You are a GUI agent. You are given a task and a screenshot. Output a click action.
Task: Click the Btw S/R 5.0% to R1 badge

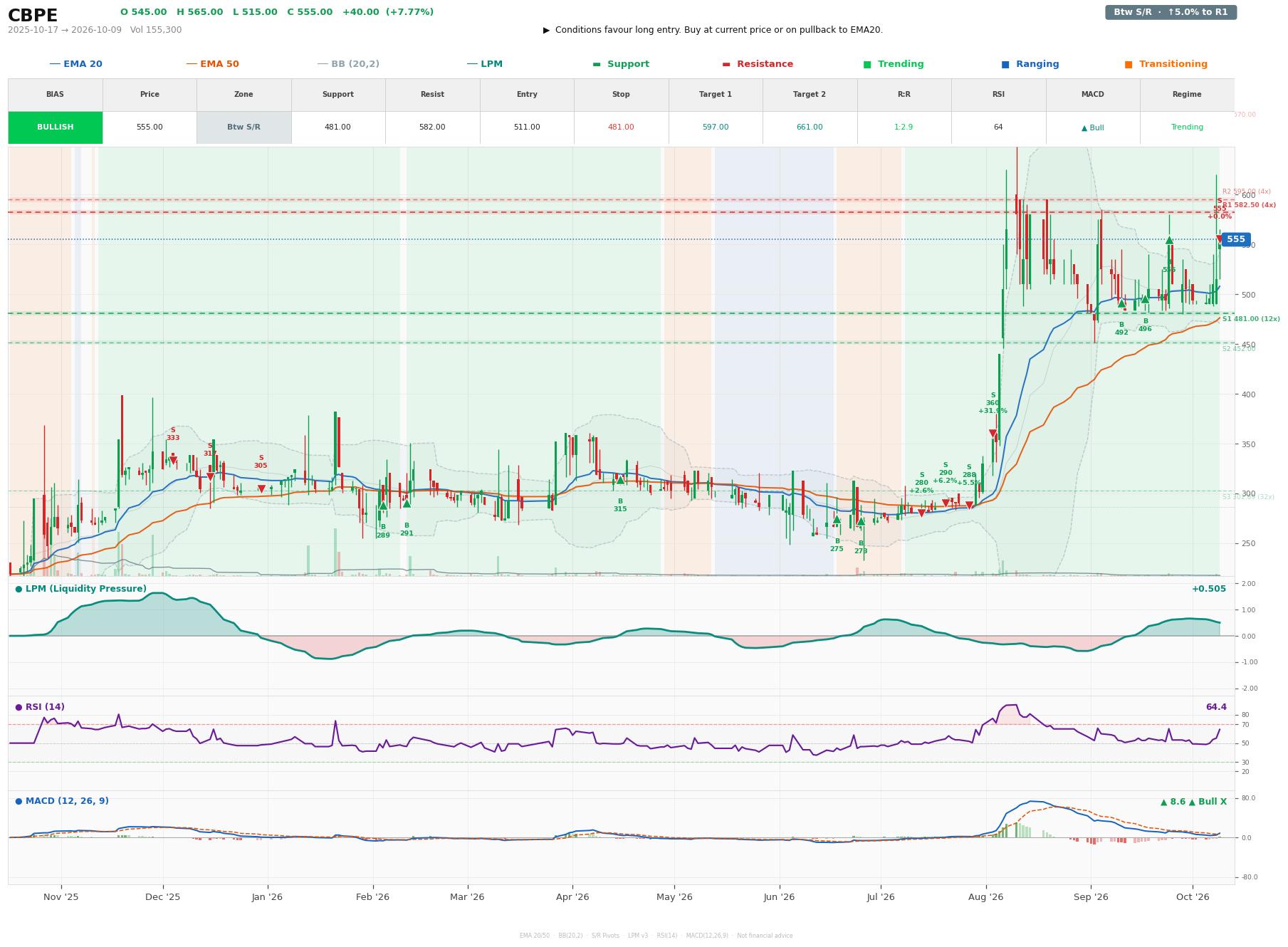click(1171, 12)
